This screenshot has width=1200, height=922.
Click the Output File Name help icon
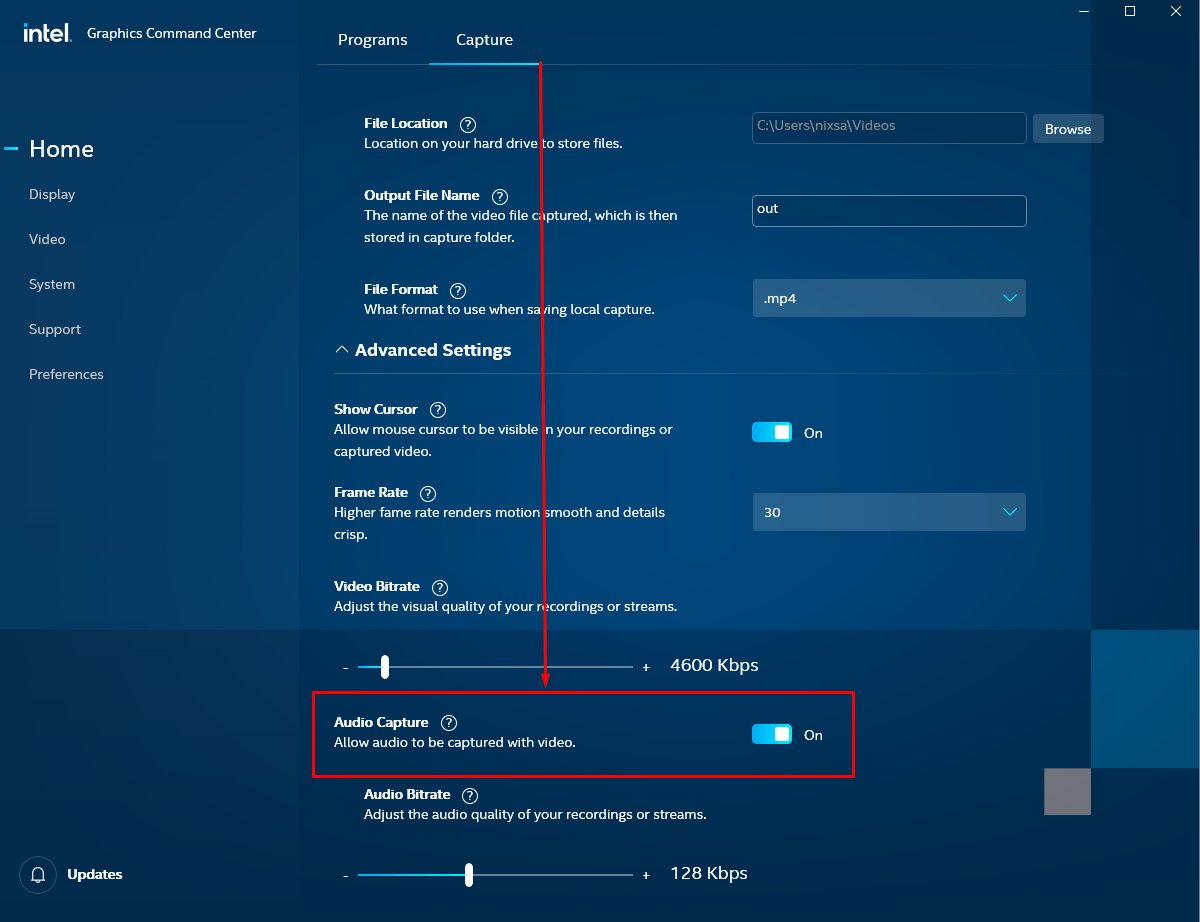500,196
